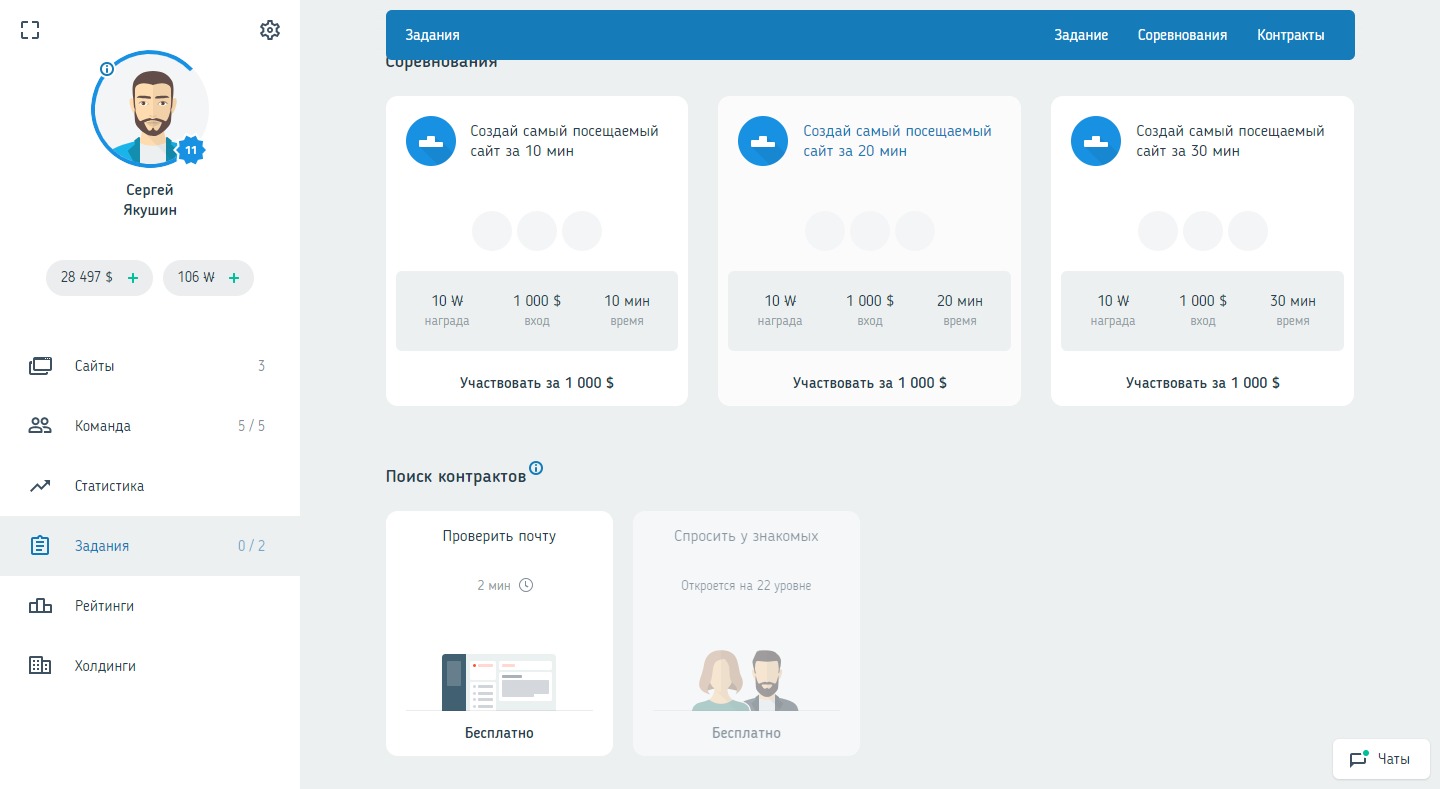Click Сергей Якушин profile avatar
This screenshot has width=1440, height=789.
[x=150, y=110]
